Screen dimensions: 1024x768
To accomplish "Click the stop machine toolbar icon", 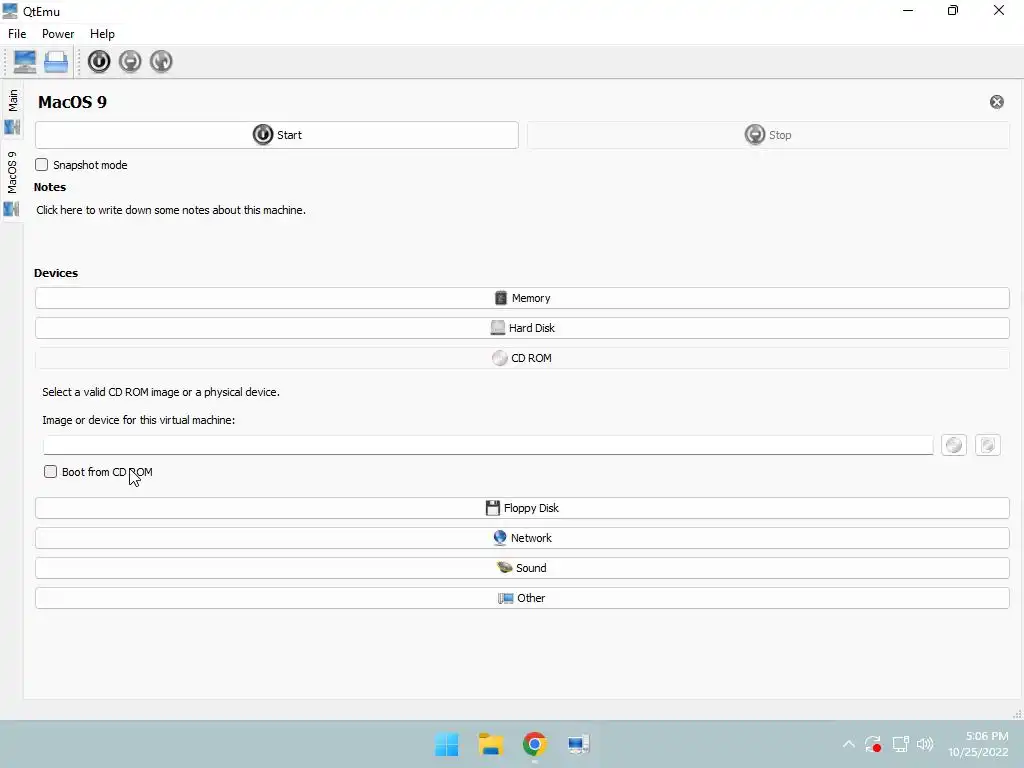I will [130, 61].
